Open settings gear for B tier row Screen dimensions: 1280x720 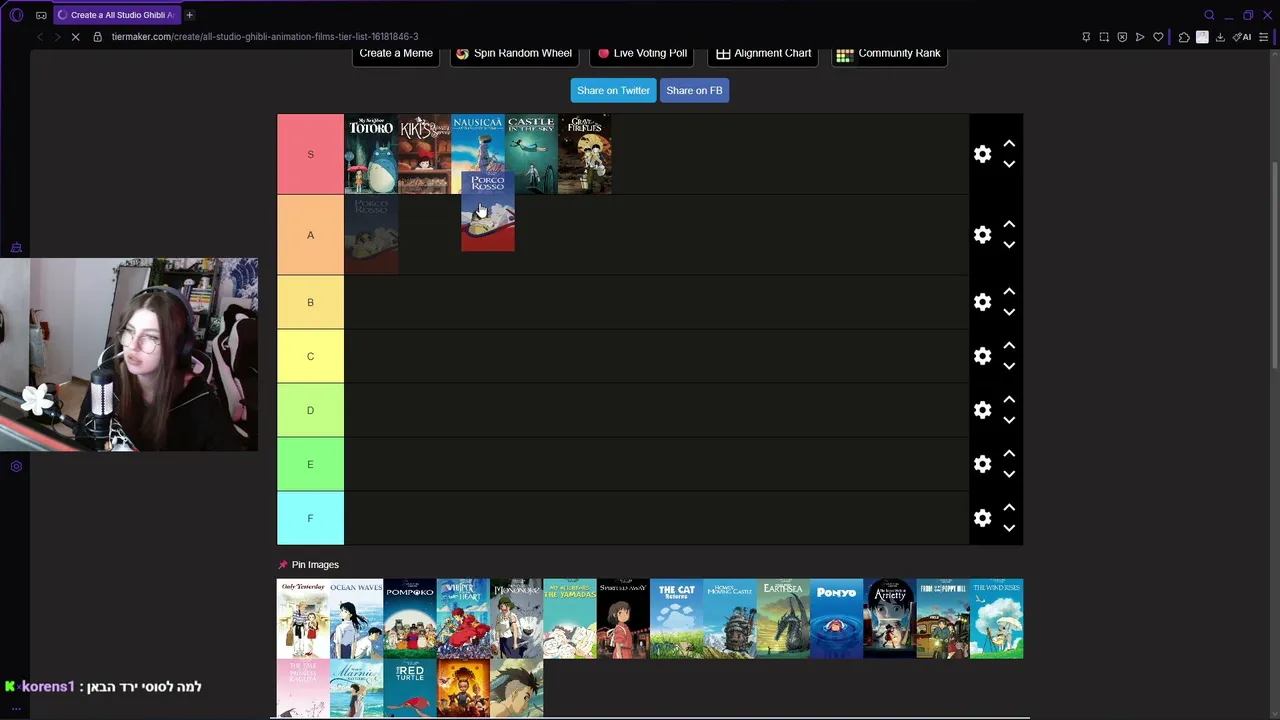983,302
